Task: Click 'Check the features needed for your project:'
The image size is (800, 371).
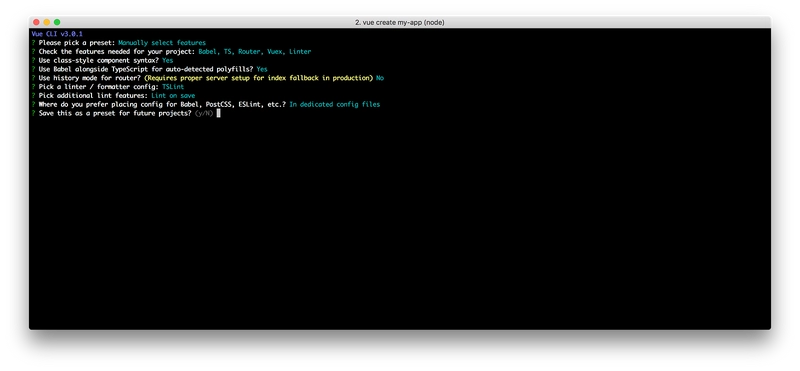Action: [117, 52]
